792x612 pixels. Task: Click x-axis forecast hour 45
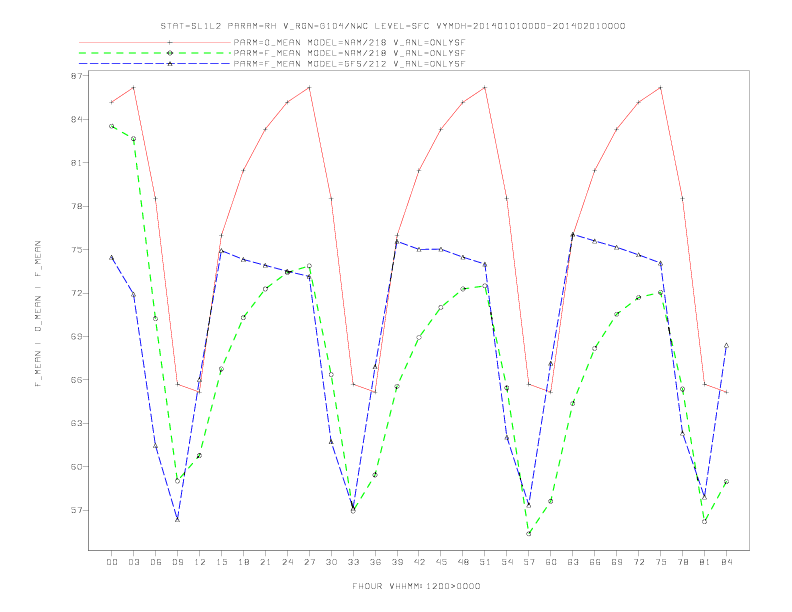441,562
